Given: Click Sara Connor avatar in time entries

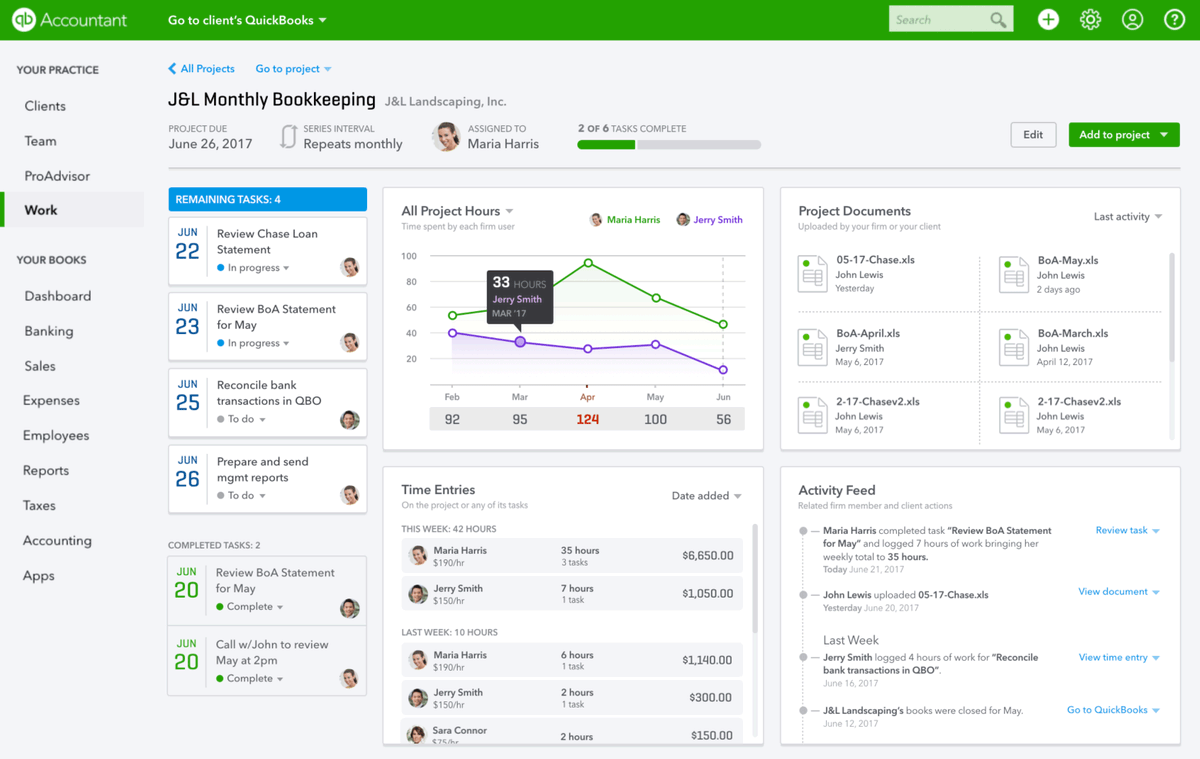Looking at the screenshot, I should (417, 735).
